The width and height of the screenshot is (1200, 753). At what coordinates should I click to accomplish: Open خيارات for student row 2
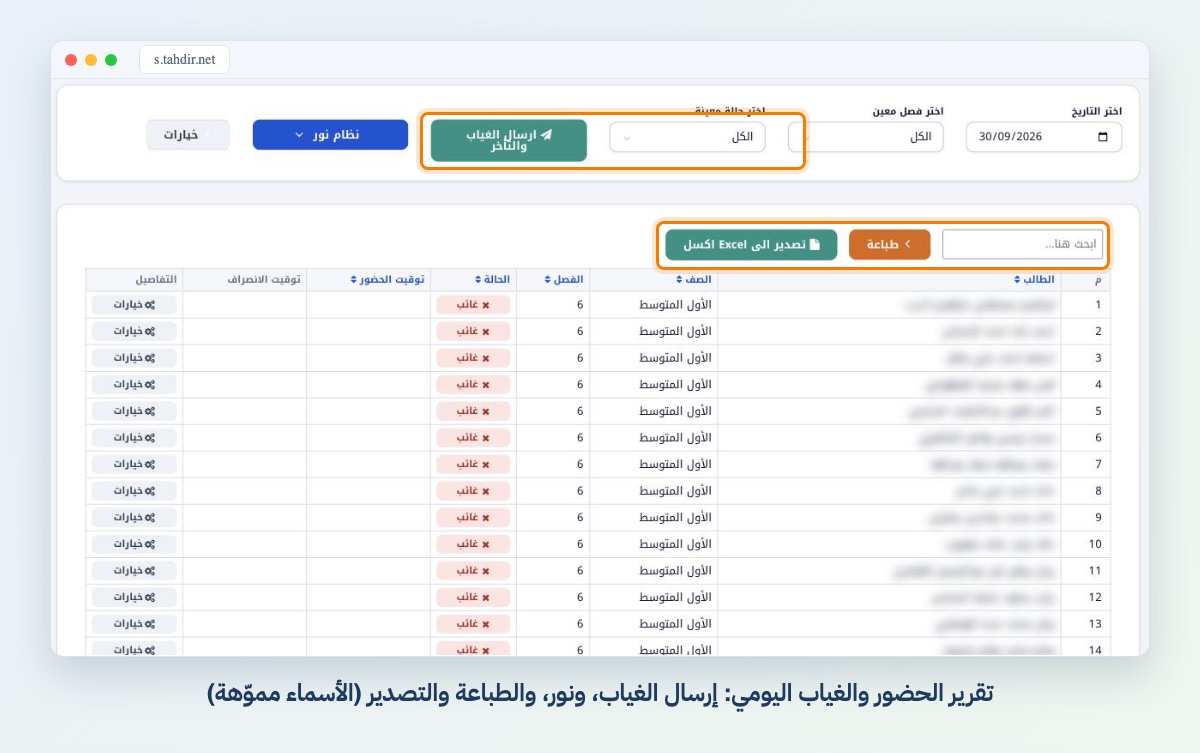(x=134, y=331)
